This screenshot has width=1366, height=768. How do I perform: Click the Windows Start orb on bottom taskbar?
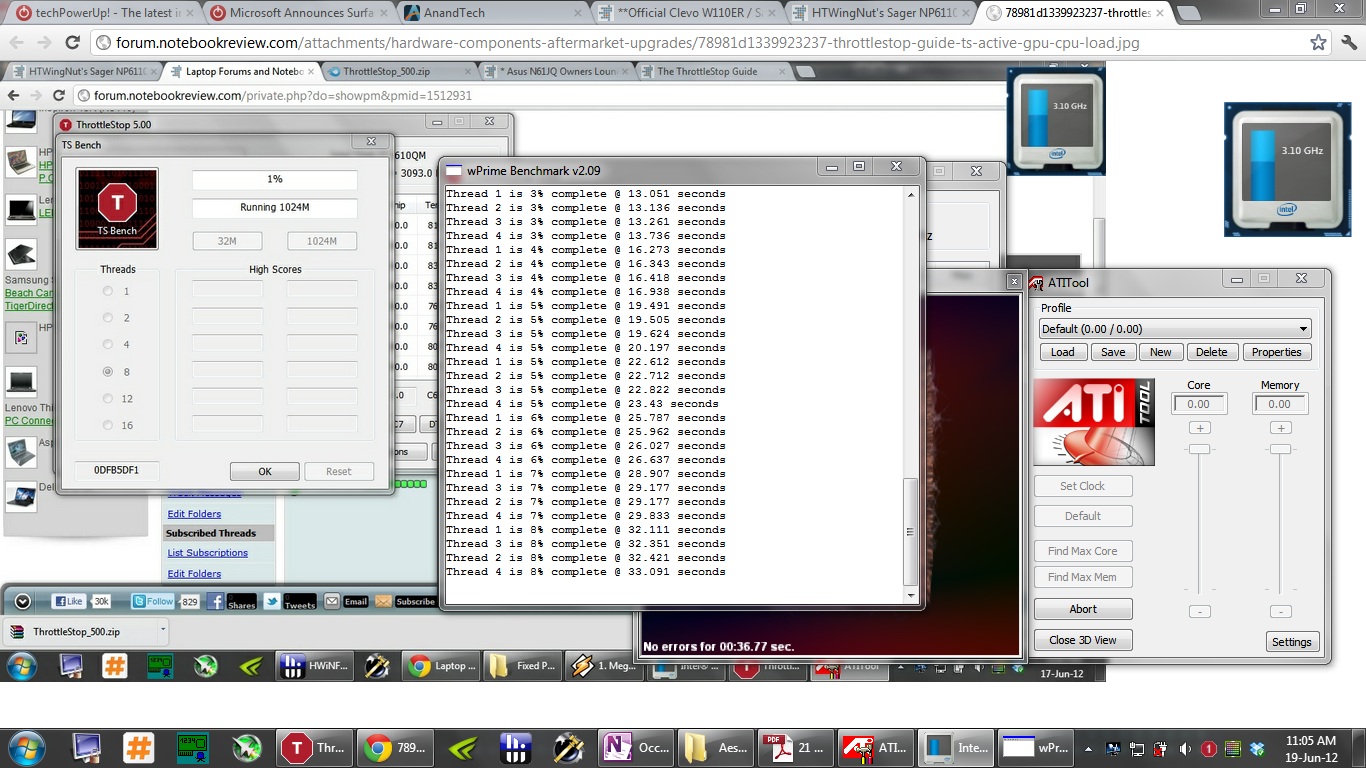point(27,748)
